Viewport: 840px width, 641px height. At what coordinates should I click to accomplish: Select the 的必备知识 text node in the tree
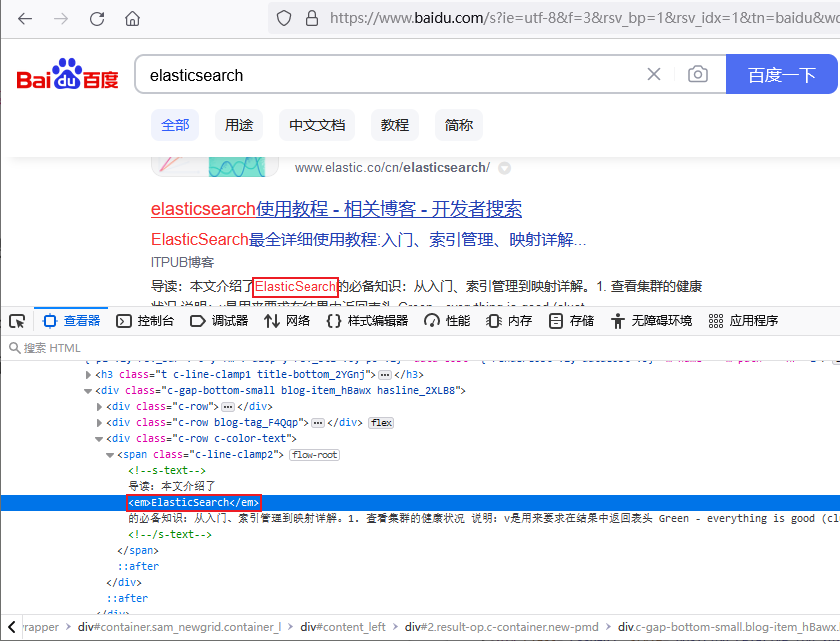point(484,518)
